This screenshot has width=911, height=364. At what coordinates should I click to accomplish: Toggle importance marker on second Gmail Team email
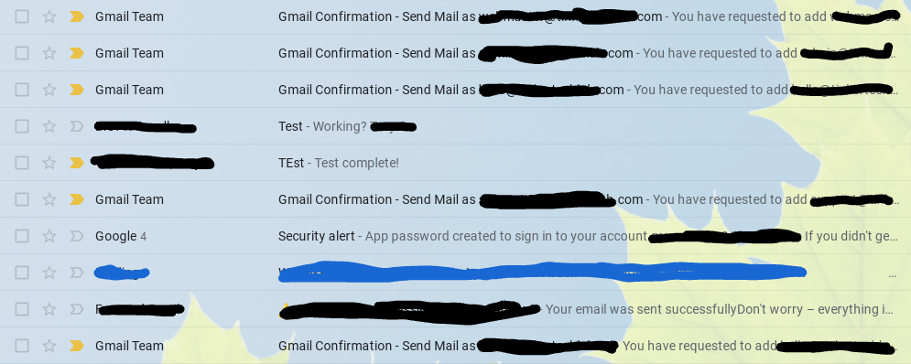coord(76,53)
